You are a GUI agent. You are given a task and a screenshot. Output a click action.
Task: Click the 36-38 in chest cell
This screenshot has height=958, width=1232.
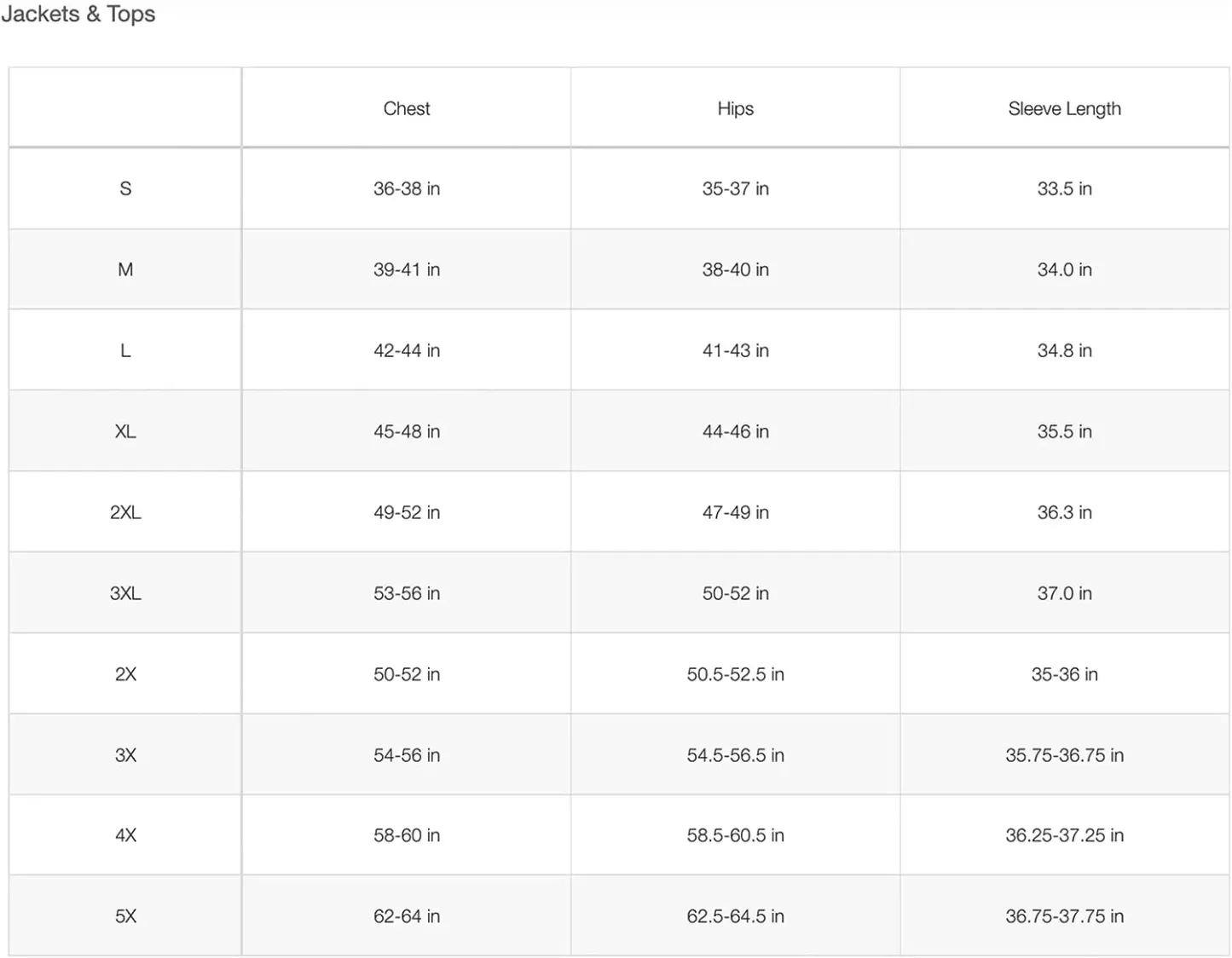[407, 188]
